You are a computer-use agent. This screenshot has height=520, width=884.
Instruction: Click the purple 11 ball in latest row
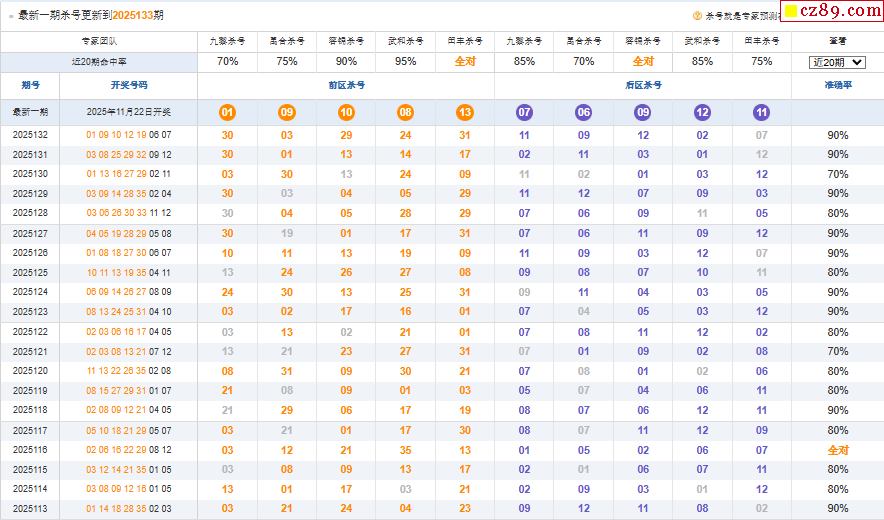pos(762,112)
